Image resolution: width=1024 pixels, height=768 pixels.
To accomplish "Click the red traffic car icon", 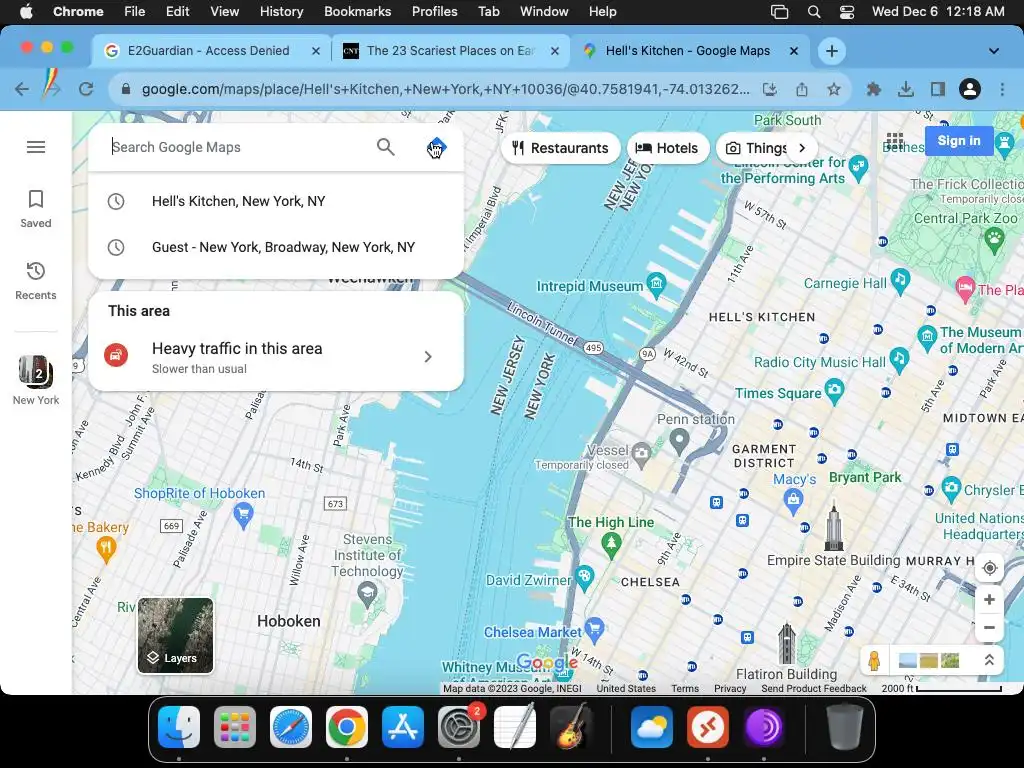I will click(x=116, y=355).
